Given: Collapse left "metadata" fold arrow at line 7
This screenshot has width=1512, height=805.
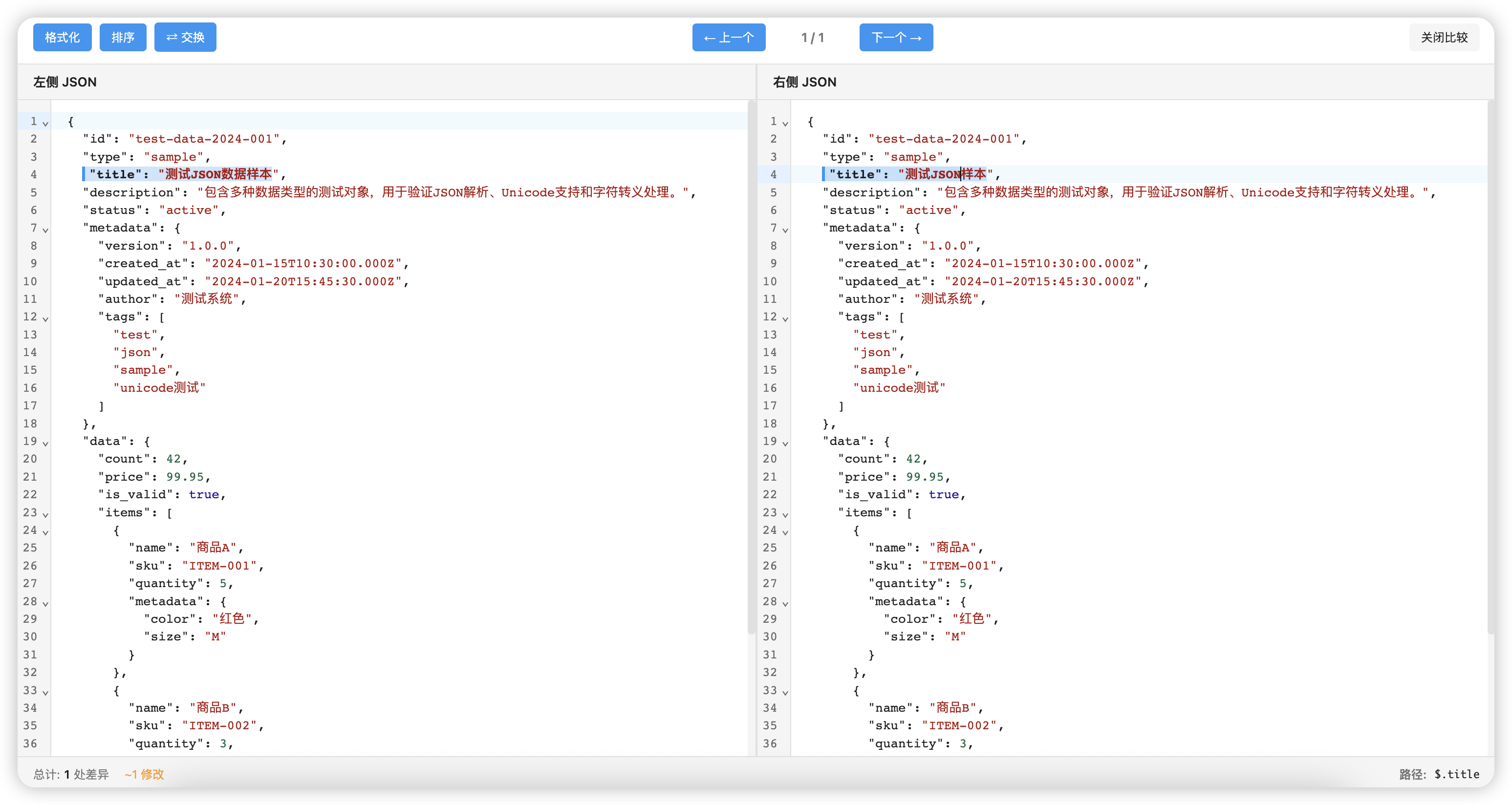Looking at the screenshot, I should point(45,230).
